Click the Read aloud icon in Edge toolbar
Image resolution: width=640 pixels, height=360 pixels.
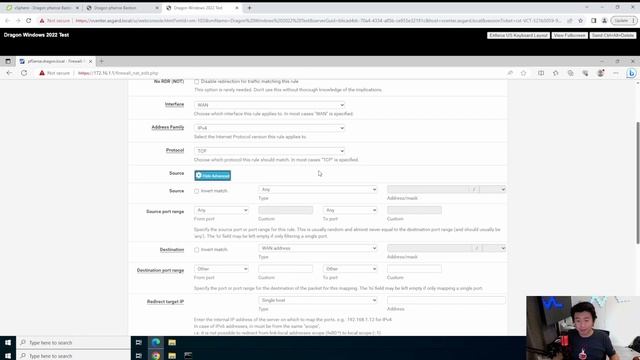(x=510, y=73)
